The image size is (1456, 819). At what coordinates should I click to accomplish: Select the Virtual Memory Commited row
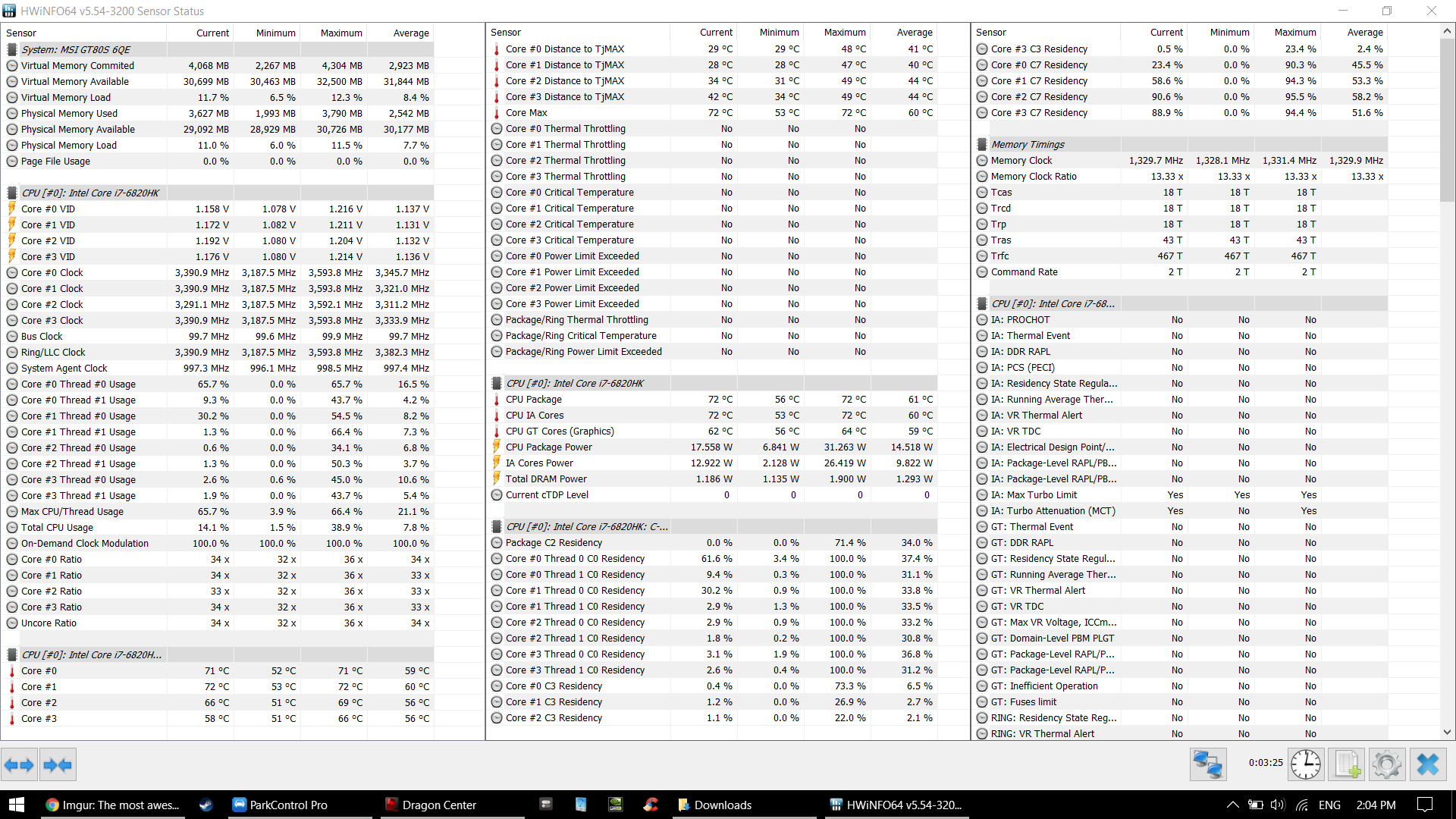[x=218, y=65]
